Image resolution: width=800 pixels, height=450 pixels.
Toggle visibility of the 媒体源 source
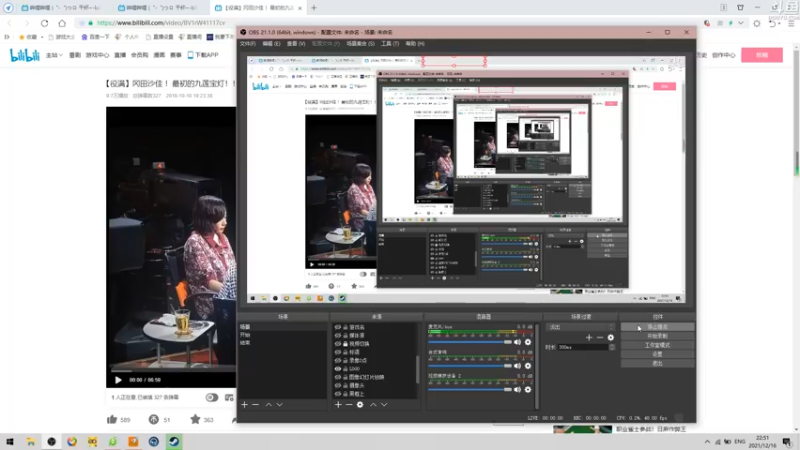[x=337, y=335]
